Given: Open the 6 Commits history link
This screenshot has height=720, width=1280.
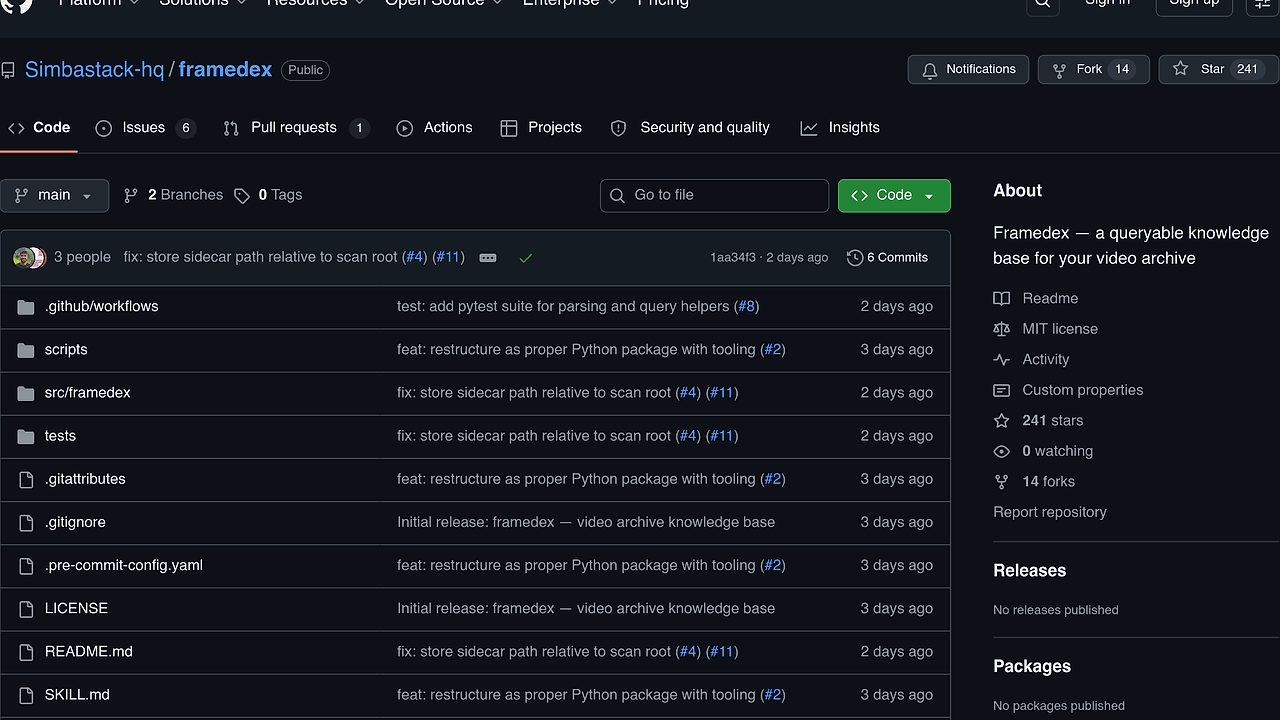Looking at the screenshot, I should pyautogui.click(x=887, y=258).
